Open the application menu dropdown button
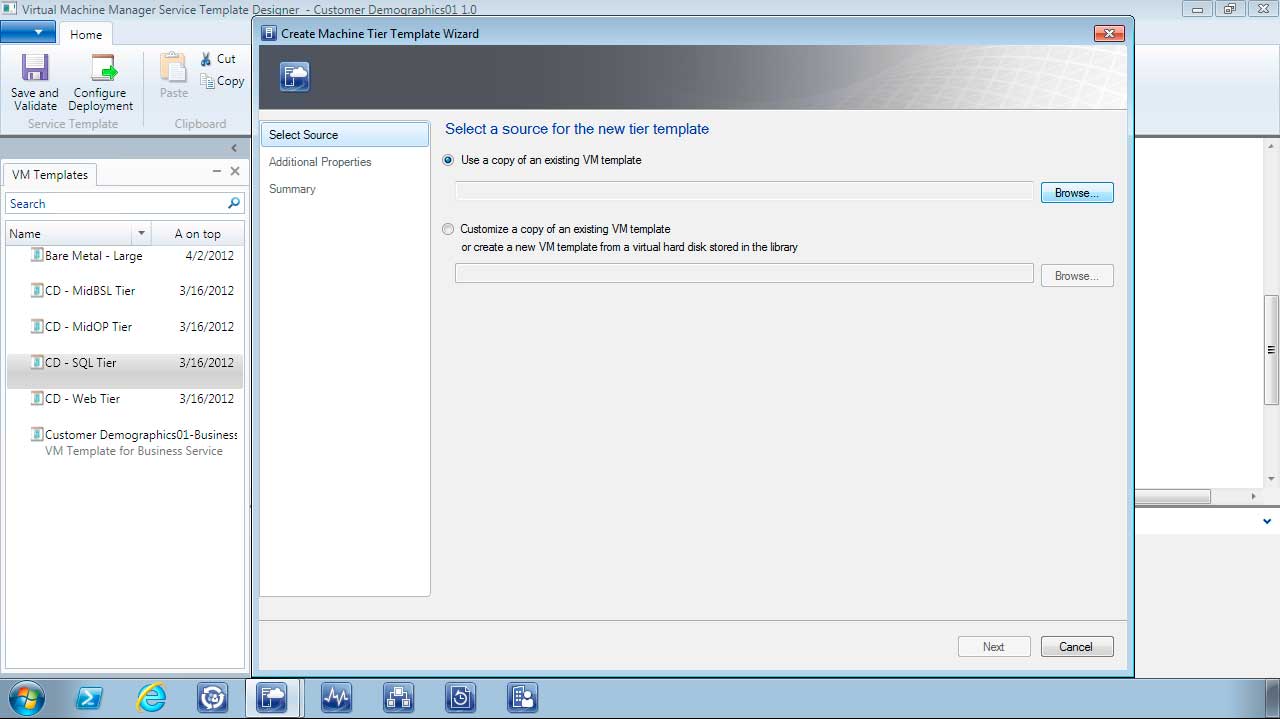 point(28,32)
